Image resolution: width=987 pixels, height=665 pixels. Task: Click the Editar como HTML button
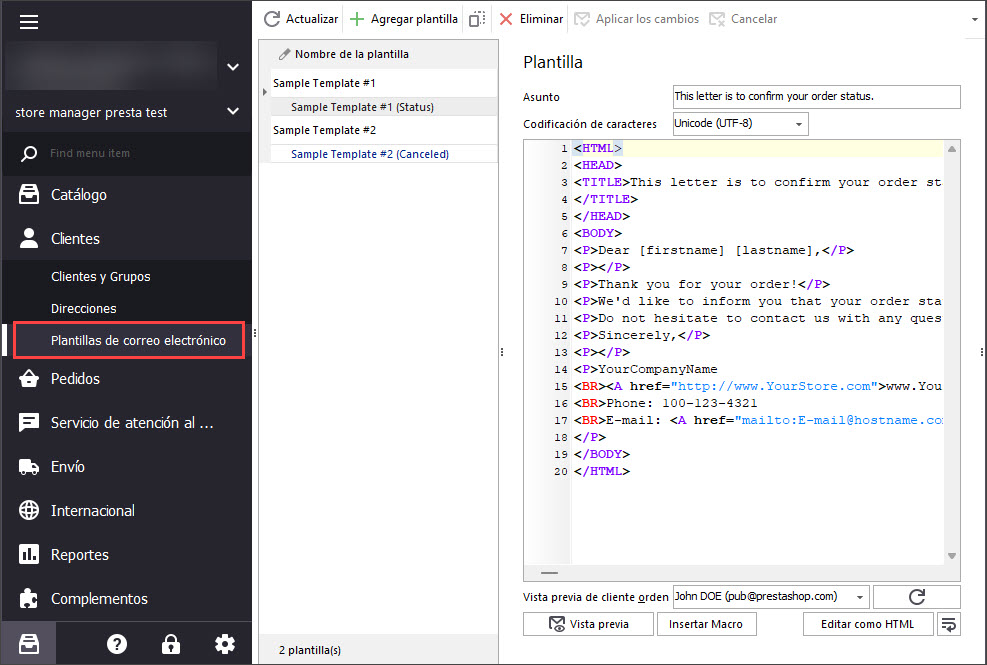(x=867, y=624)
